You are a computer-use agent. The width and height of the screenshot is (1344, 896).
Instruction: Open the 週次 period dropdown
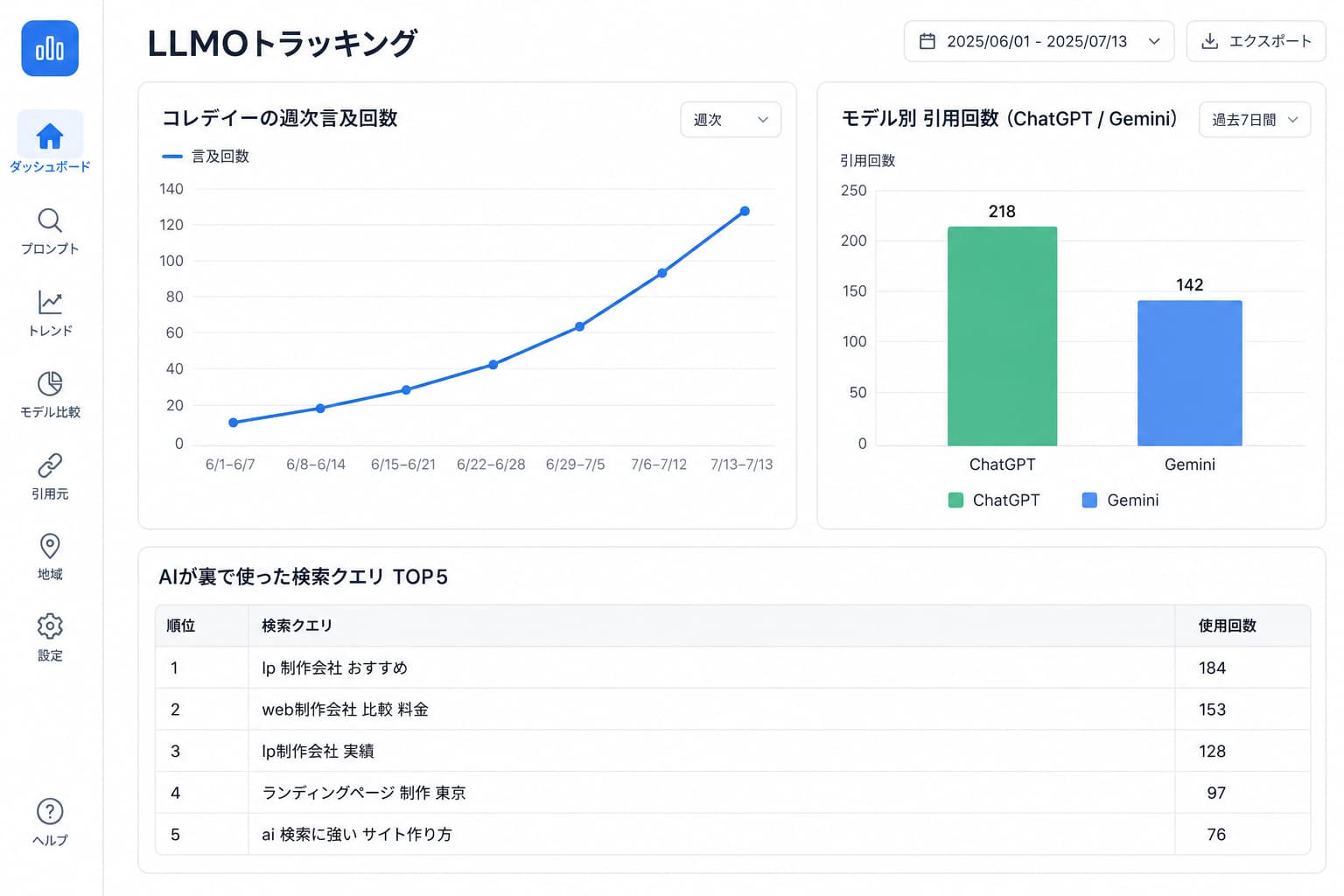[x=731, y=120]
